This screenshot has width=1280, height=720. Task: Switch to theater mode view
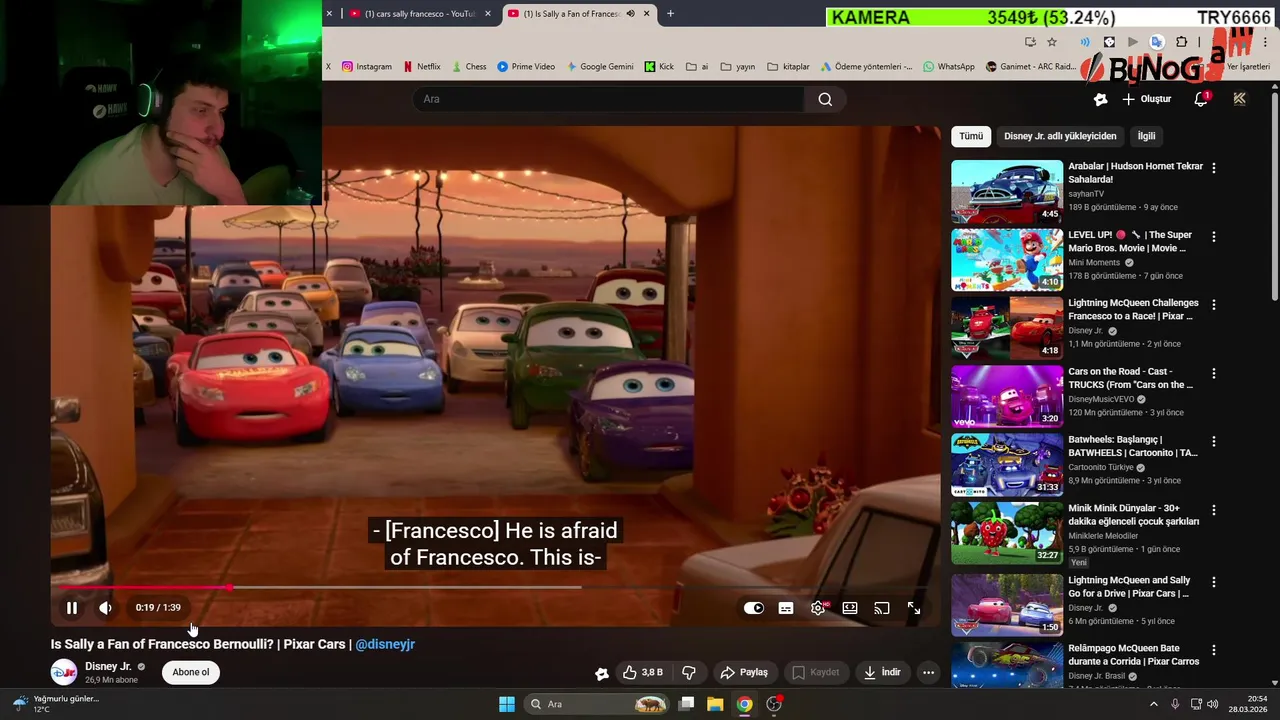850,608
